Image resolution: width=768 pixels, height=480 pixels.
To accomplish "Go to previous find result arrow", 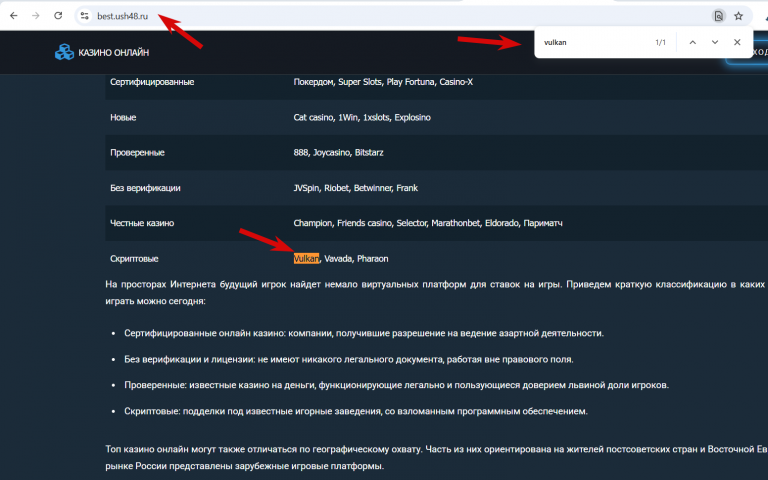I will [693, 42].
